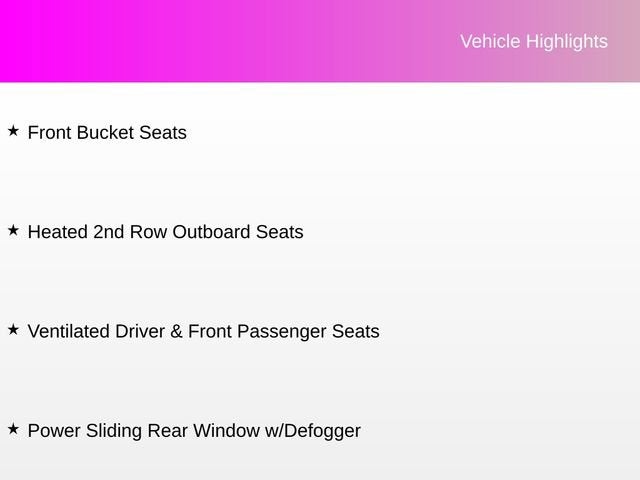Click the star bullet beside Front Bucket Seats
Image resolution: width=640 pixels, height=480 pixels.
(x=13, y=131)
